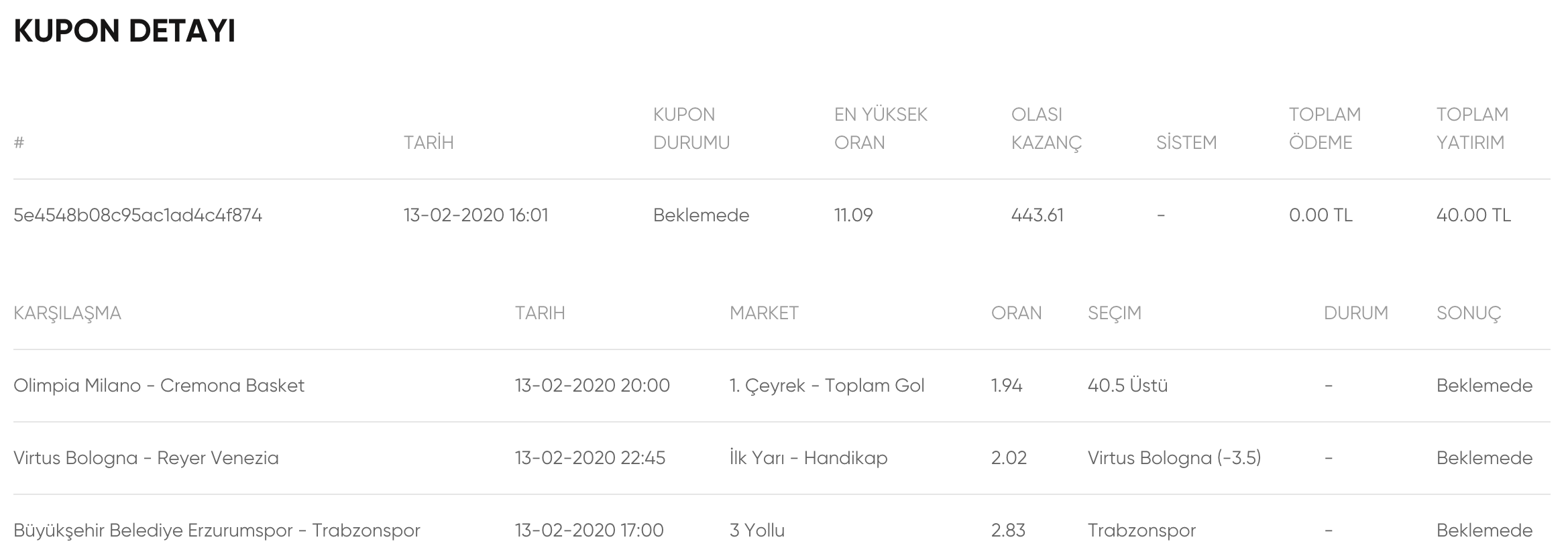Click the SONUÇ column header
The height and width of the screenshot is (558, 1568).
click(x=1469, y=313)
